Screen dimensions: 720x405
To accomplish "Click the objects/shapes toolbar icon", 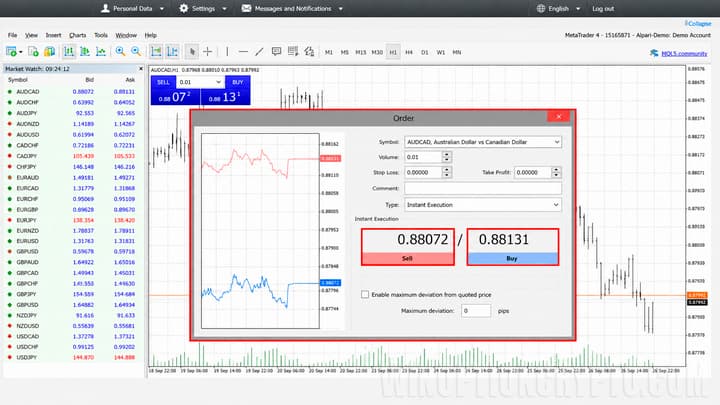I will tap(309, 52).
